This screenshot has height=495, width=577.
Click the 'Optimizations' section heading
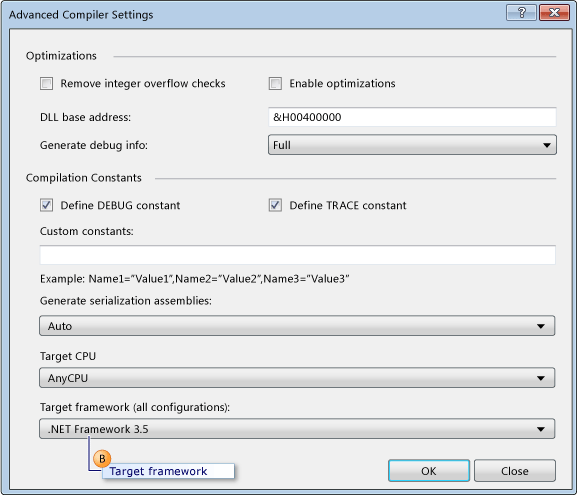61,56
